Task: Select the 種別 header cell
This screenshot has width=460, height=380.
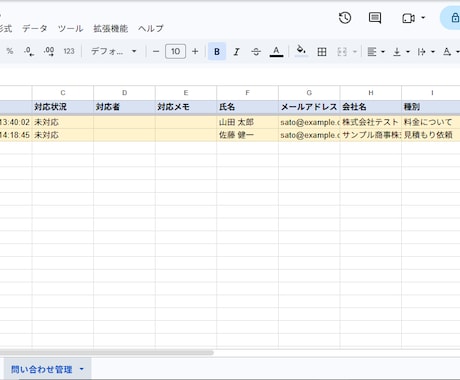Action: [x=431, y=107]
